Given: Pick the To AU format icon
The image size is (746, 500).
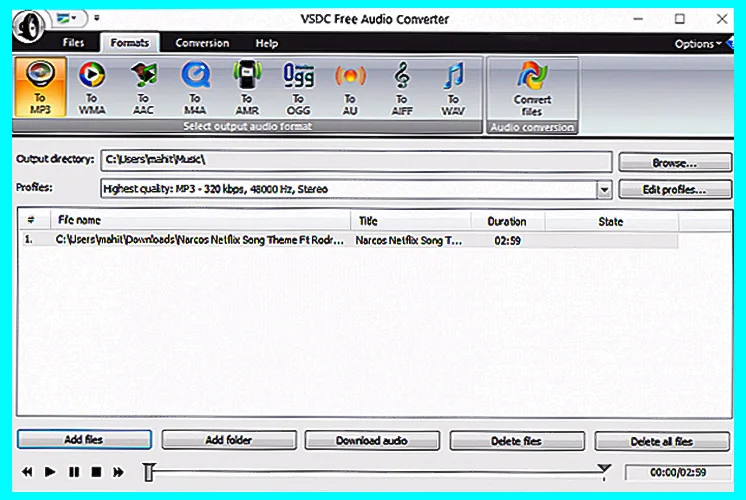Looking at the screenshot, I should pyautogui.click(x=350, y=88).
